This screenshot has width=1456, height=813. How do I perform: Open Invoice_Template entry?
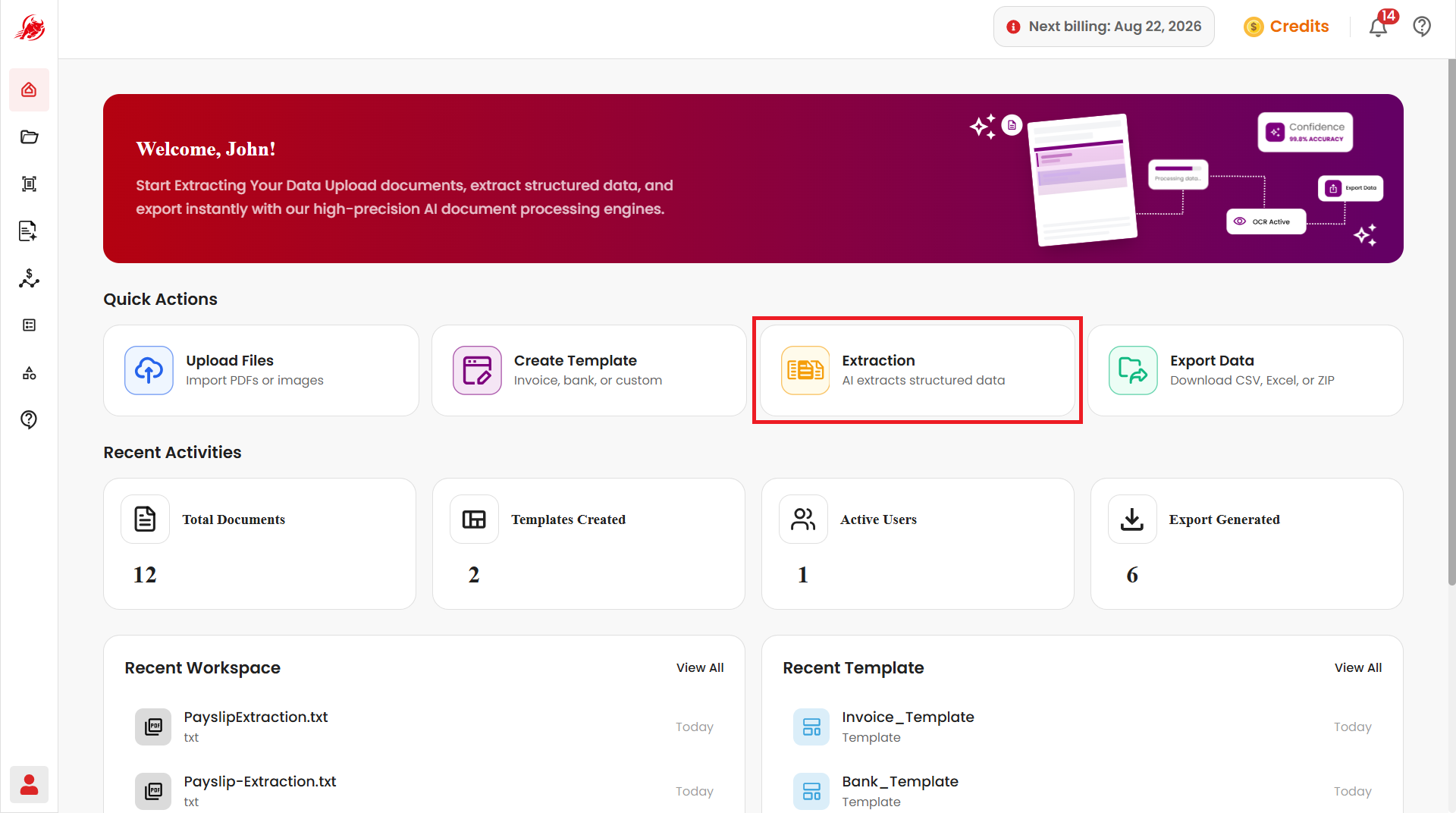click(x=1082, y=727)
